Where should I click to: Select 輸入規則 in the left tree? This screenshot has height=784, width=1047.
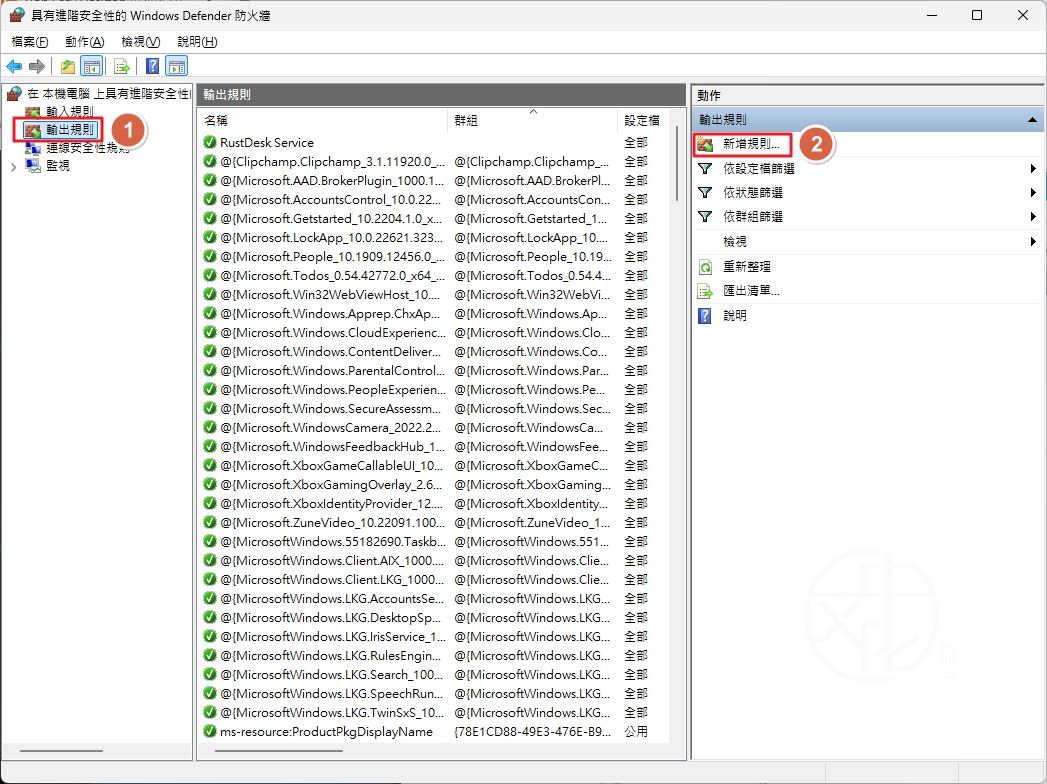click(x=69, y=111)
